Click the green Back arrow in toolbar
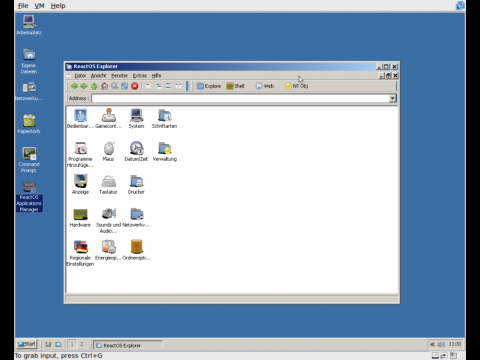Viewport: 480px width, 360px height. 74,86
